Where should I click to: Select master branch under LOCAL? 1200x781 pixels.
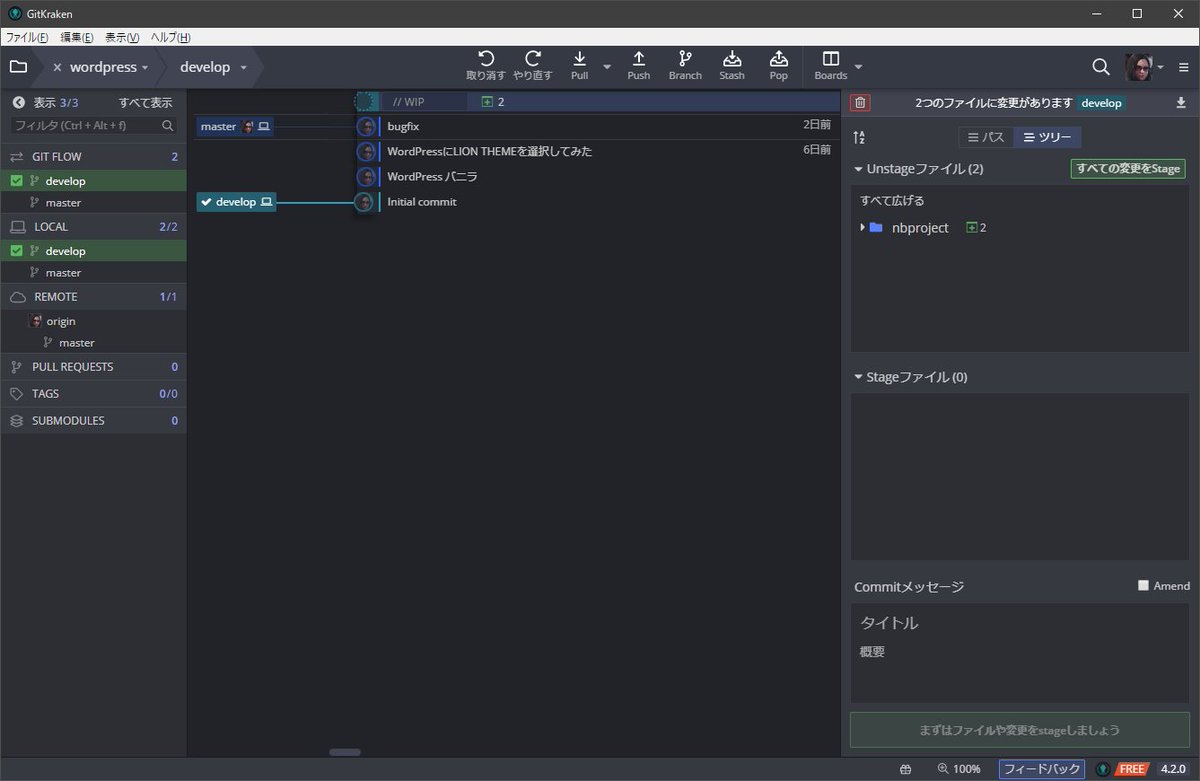63,272
